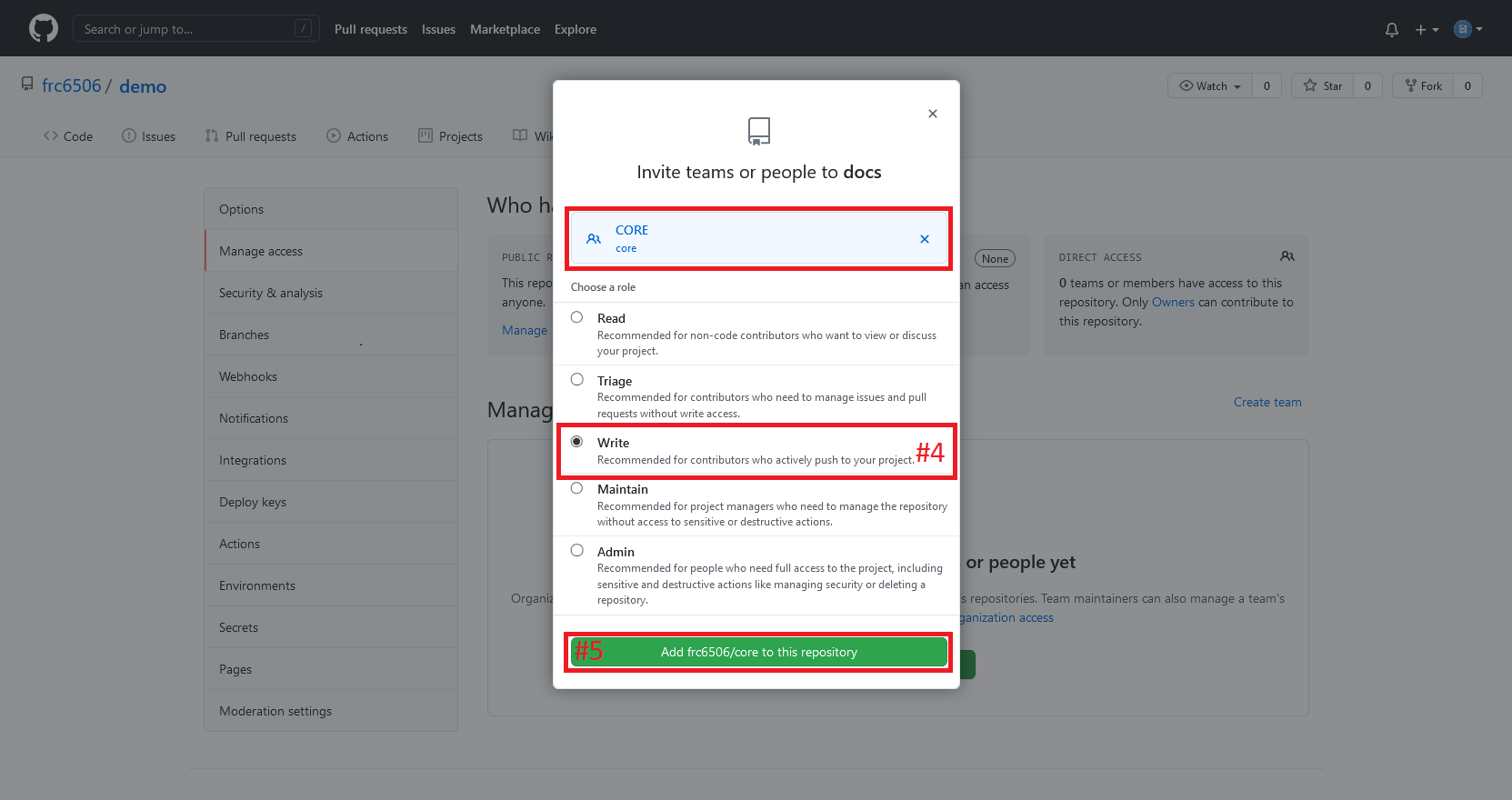The height and width of the screenshot is (800, 1512).
Task: Open the frc6506 organization link
Action: coord(72,85)
